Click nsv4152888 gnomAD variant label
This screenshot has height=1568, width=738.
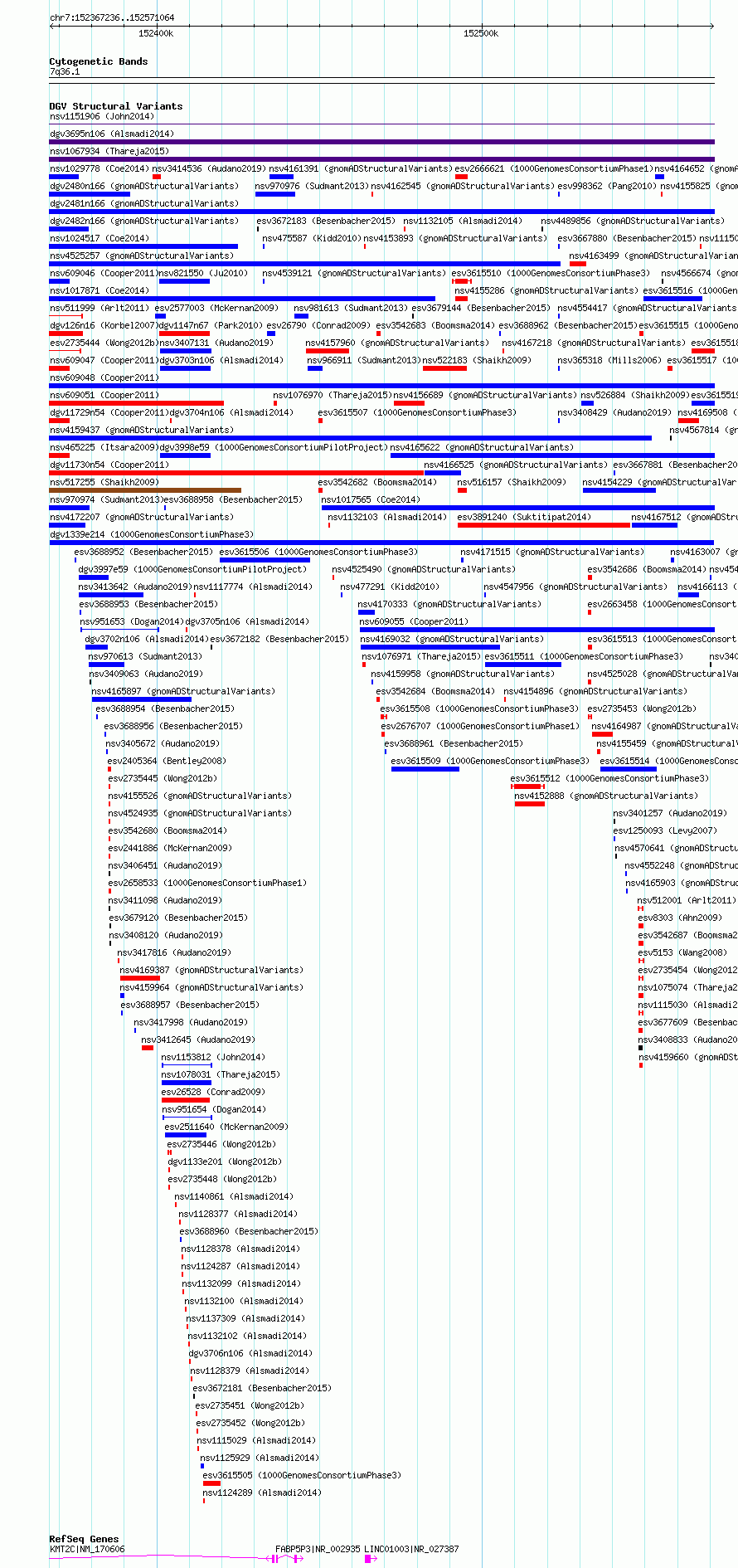pos(606,796)
